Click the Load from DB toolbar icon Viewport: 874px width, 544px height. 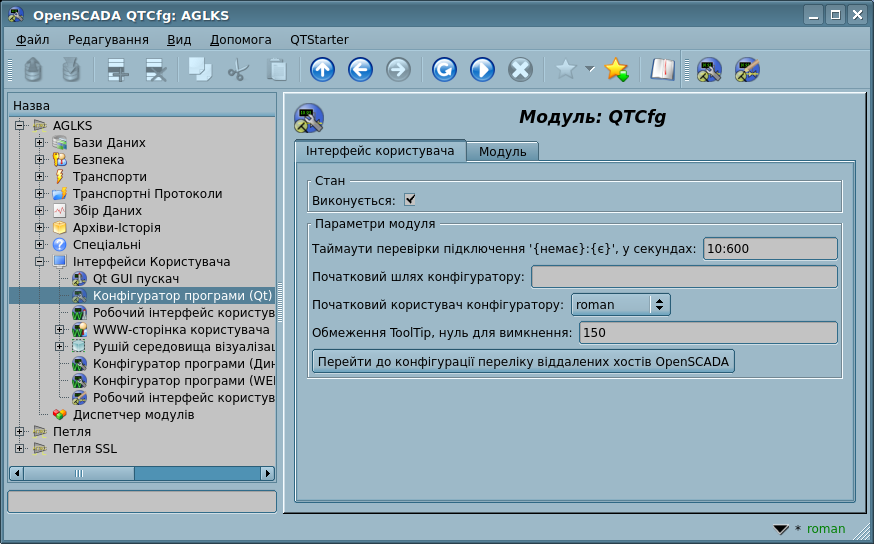coord(33,69)
